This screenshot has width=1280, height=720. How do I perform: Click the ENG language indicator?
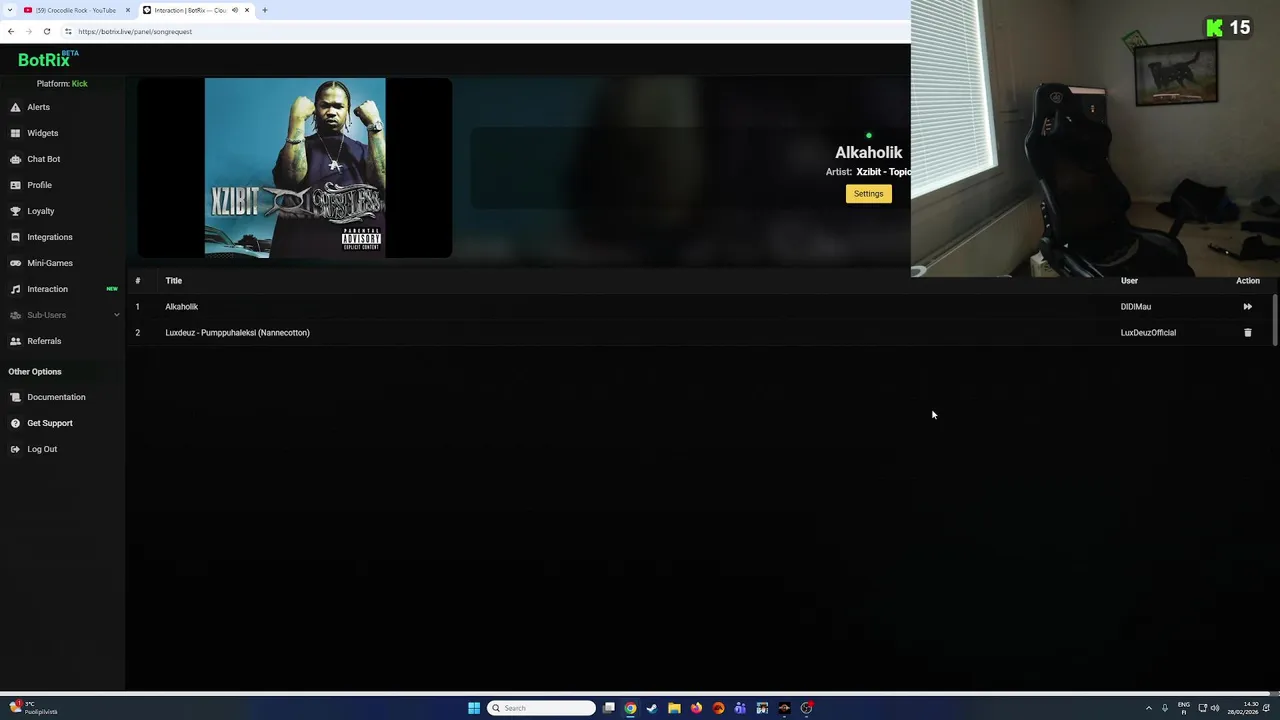coord(1184,708)
